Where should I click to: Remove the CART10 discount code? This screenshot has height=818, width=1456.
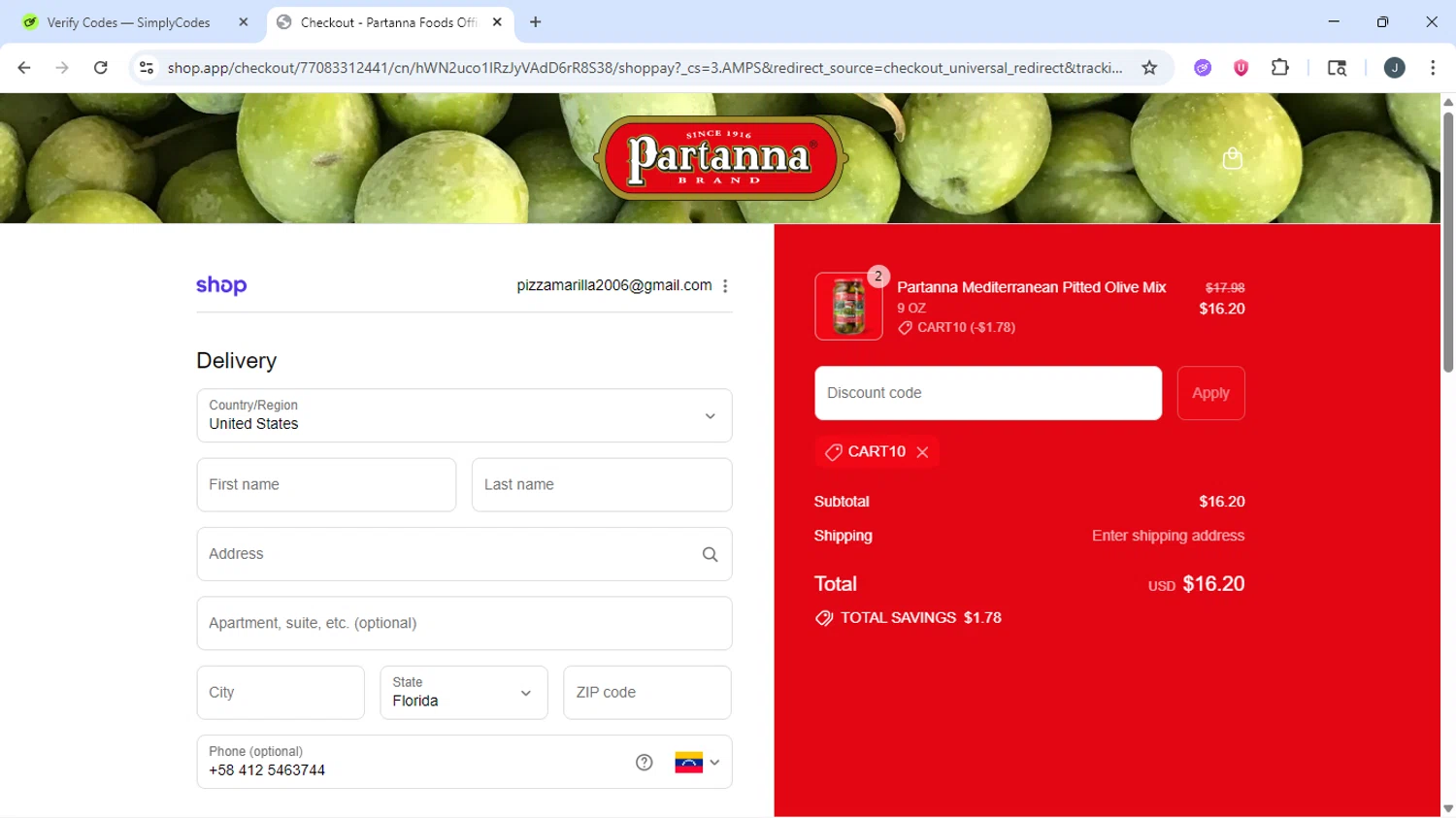(922, 452)
